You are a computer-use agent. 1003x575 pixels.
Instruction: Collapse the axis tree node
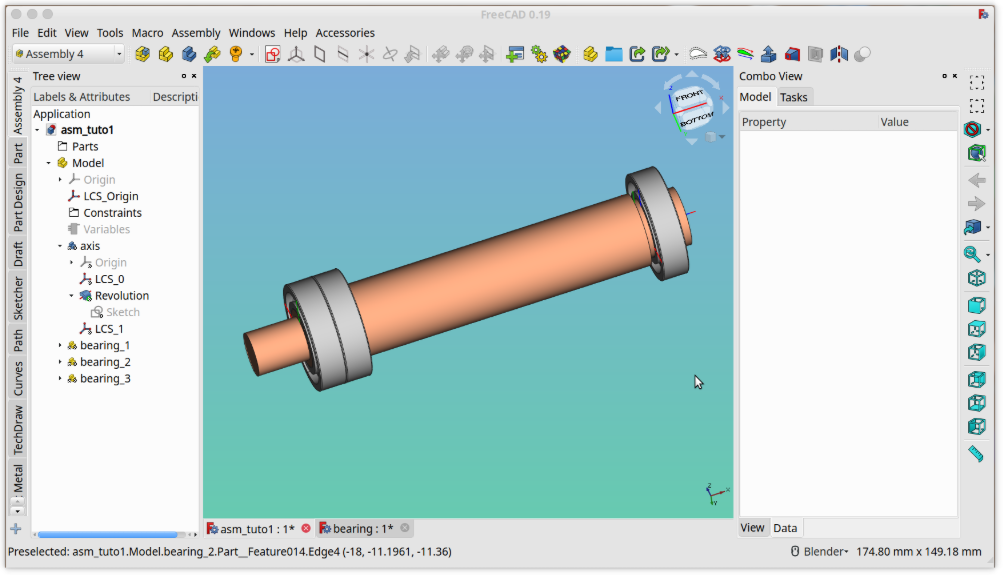[x=60, y=246]
